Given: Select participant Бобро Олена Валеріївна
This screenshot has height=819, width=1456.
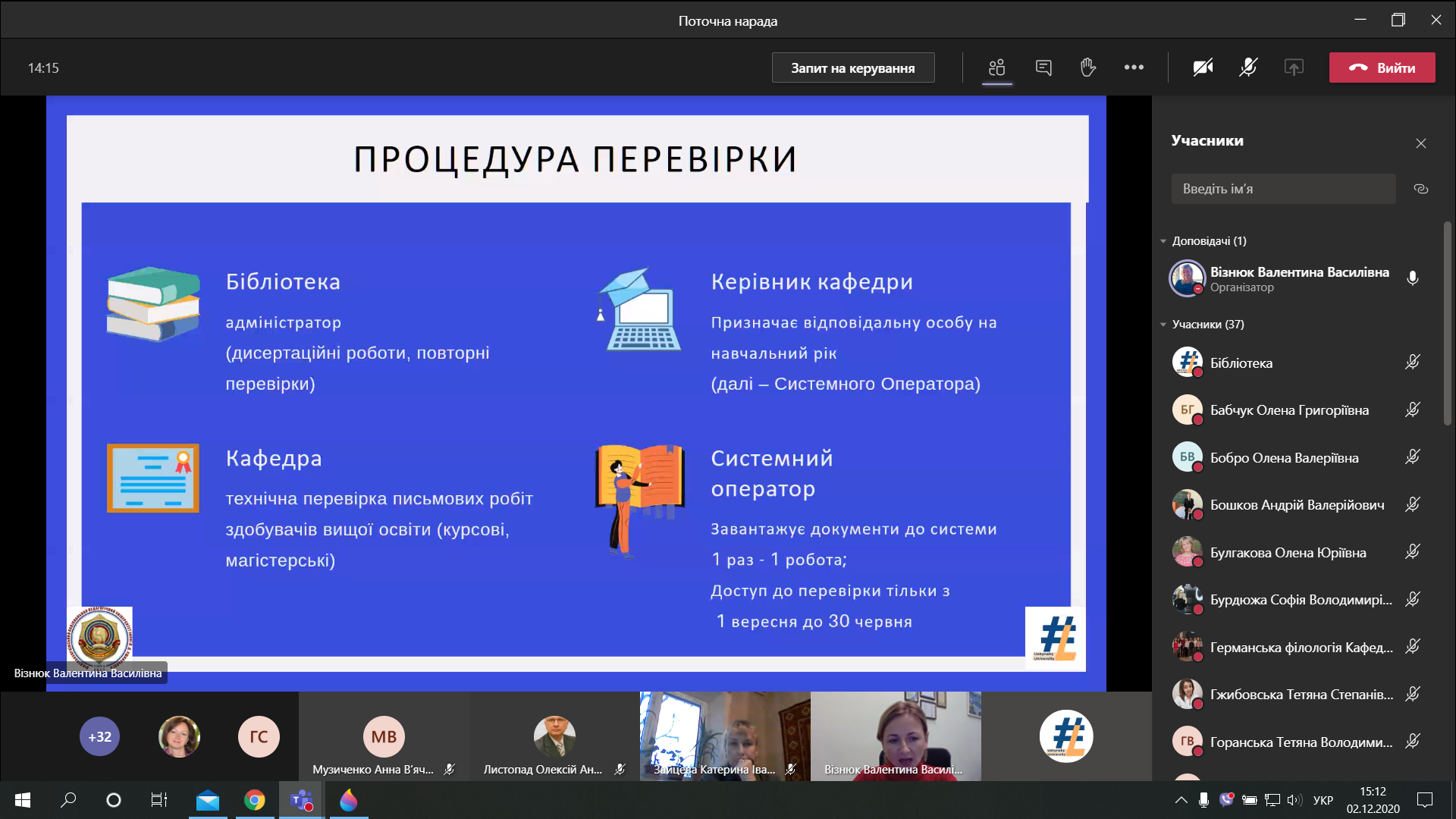Looking at the screenshot, I should 1284,457.
